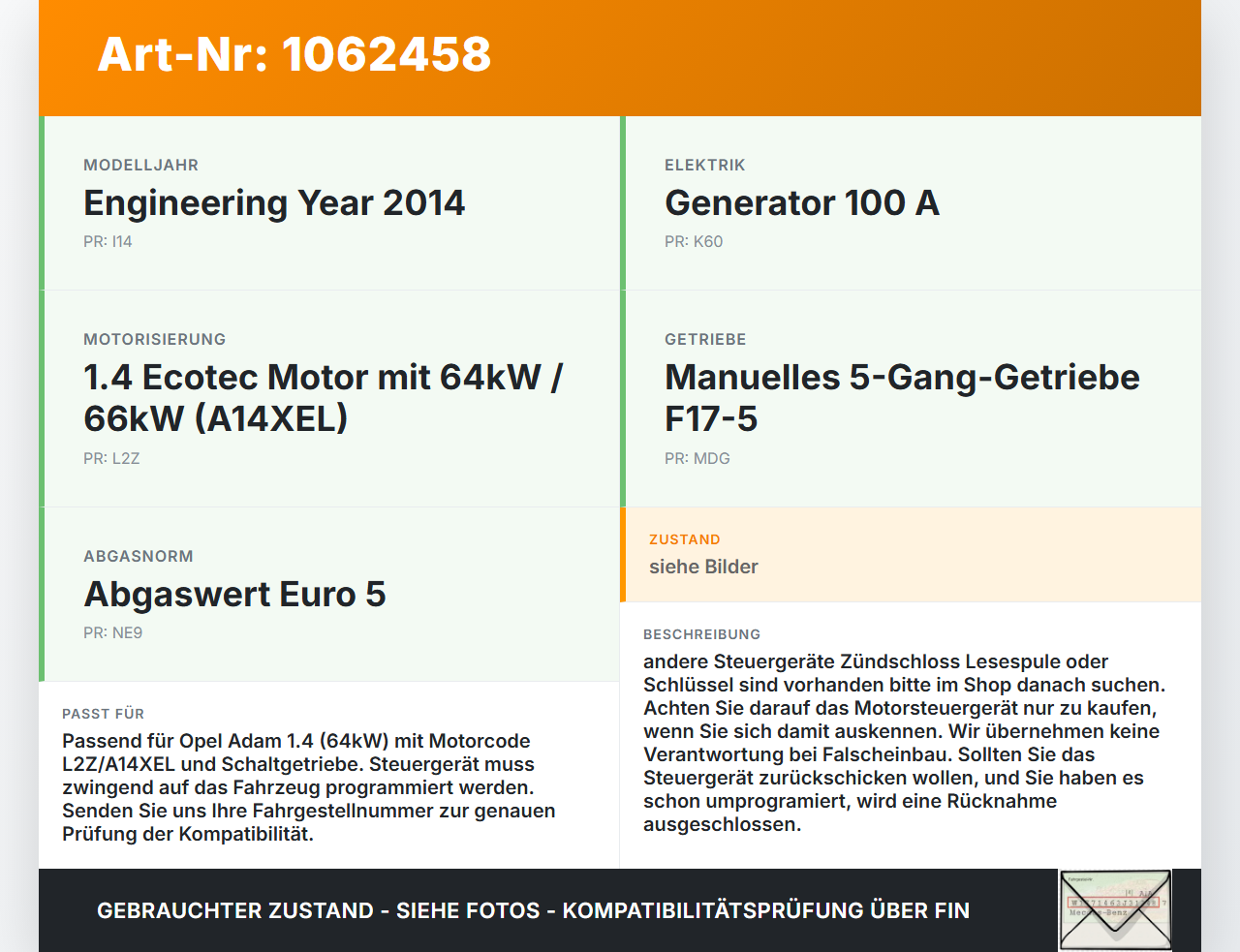Click the PR: K60 code text

tap(694, 241)
